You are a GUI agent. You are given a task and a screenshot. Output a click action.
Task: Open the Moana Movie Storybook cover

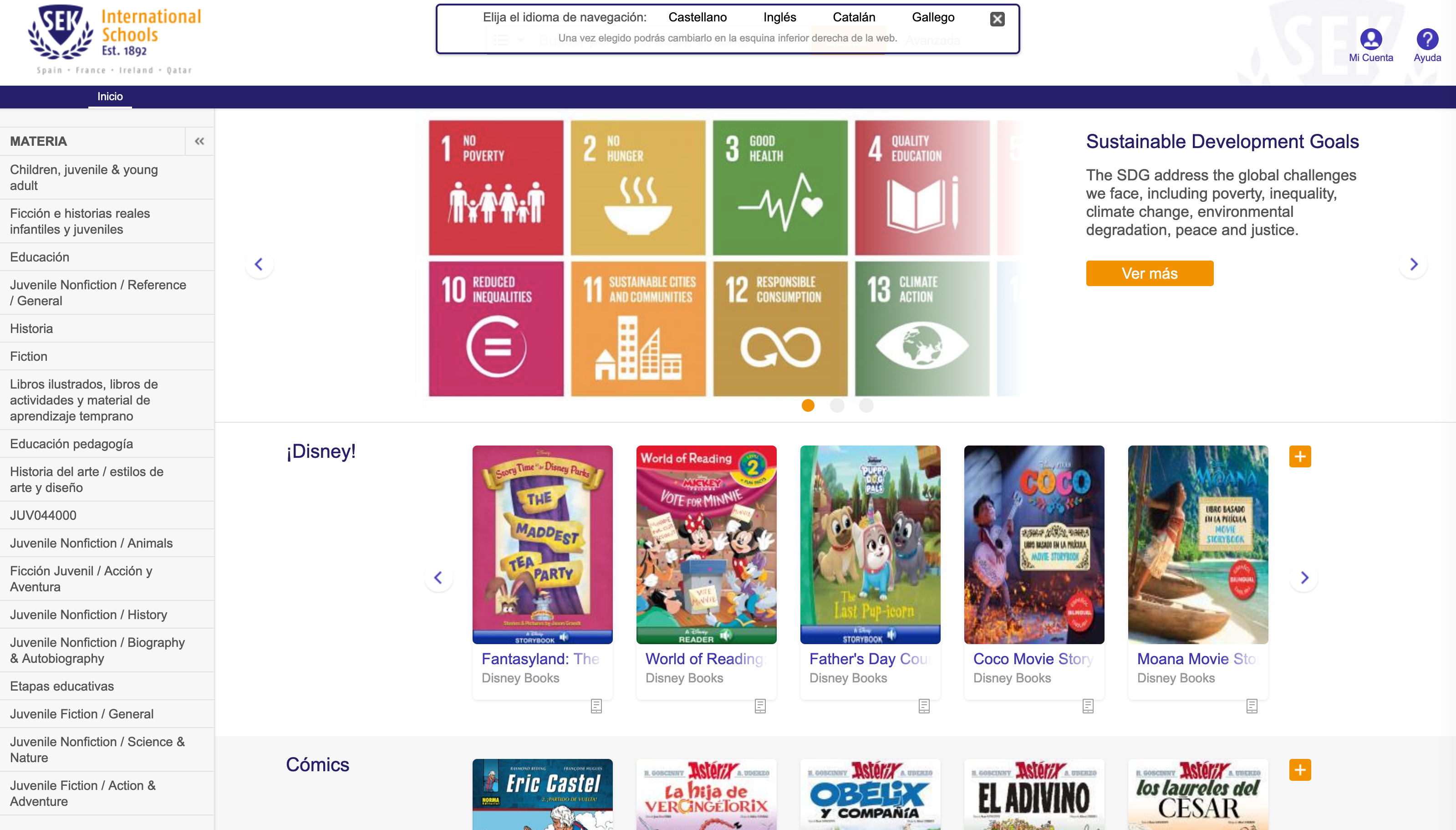point(1197,544)
